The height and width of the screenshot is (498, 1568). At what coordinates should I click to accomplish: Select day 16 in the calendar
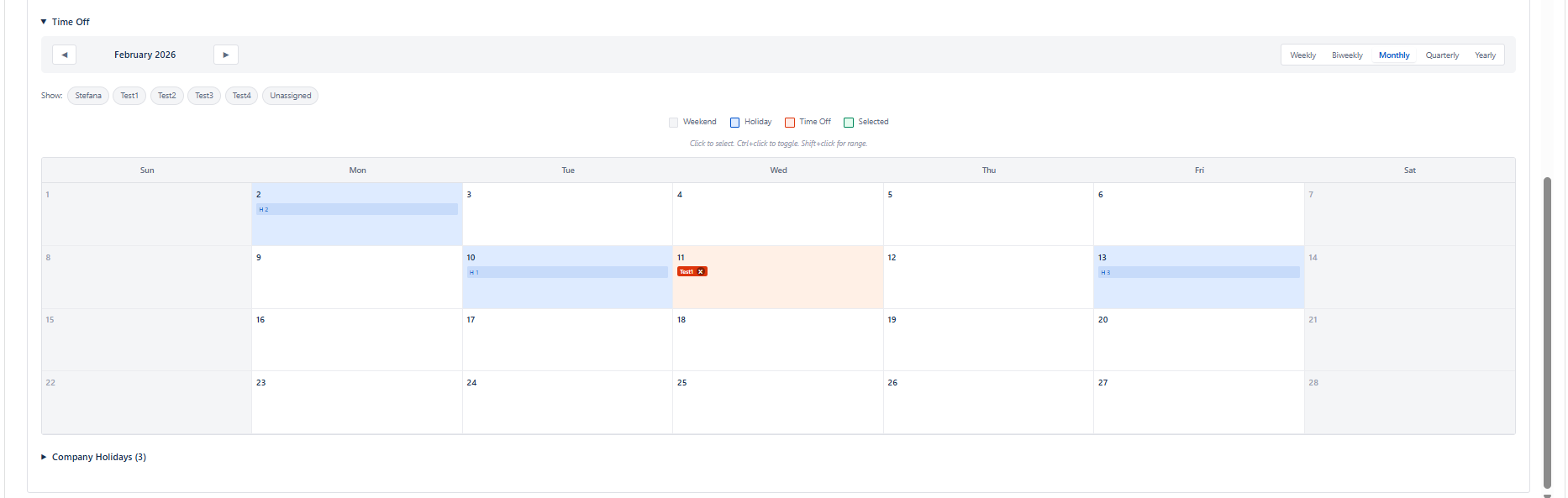coord(357,339)
